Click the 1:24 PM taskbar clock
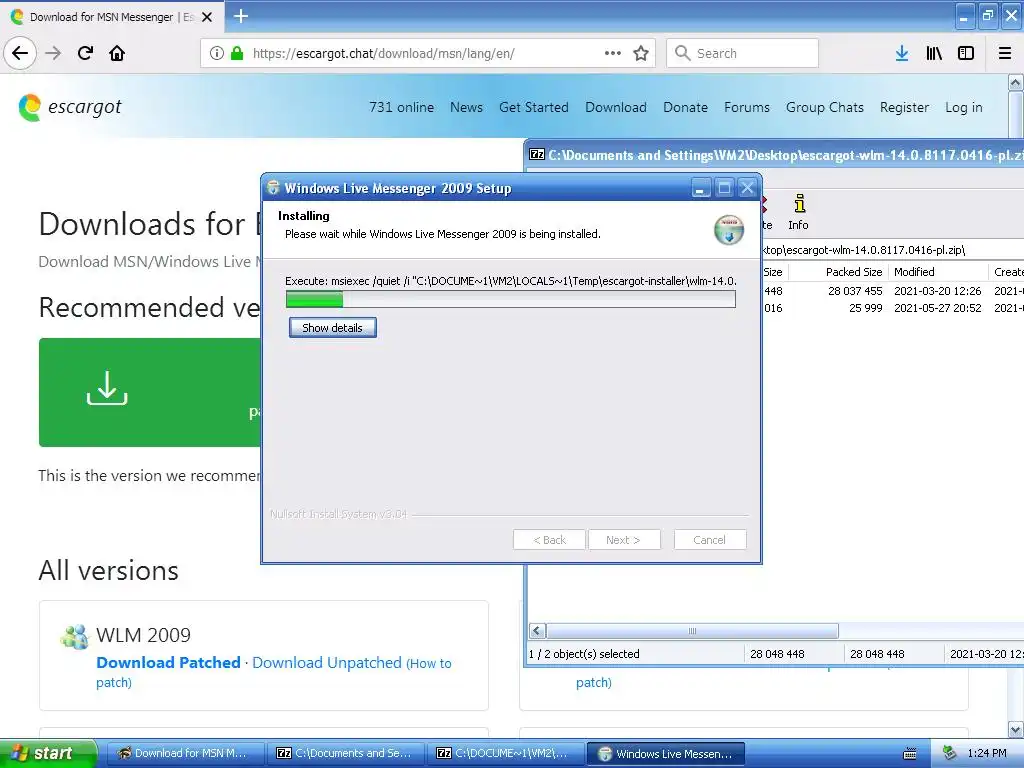Viewport: 1024px width, 768px height. tap(987, 753)
